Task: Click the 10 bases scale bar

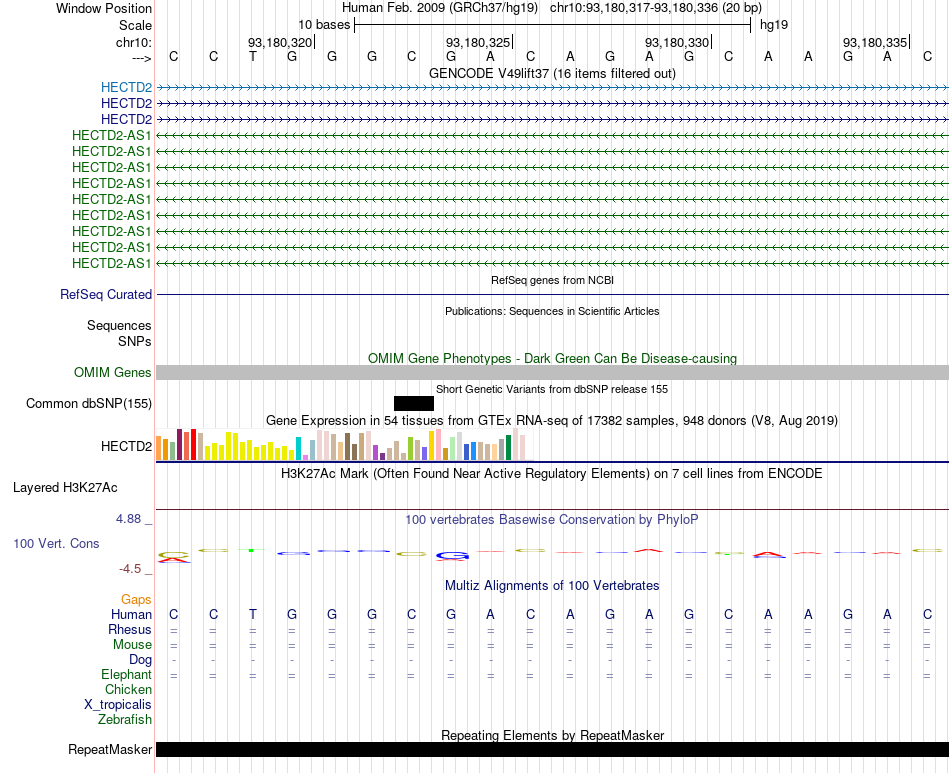Action: point(553,25)
